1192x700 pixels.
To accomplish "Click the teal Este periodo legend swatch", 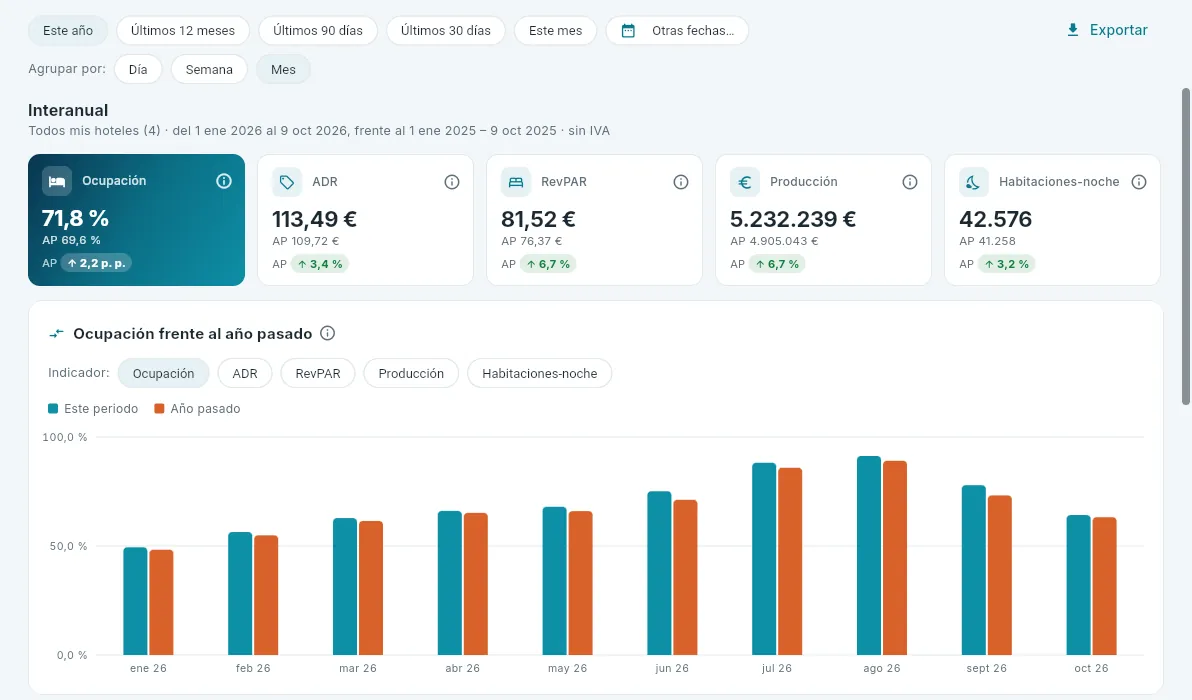I will click(53, 408).
